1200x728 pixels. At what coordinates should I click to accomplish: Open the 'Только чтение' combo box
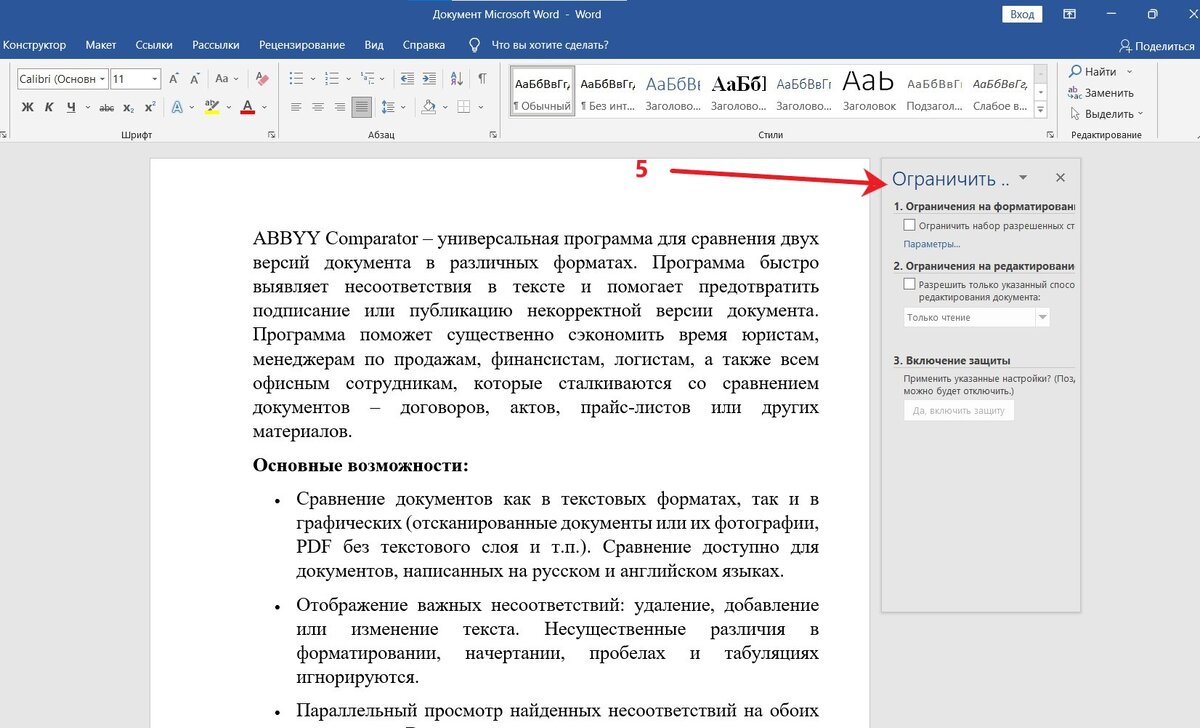click(976, 317)
